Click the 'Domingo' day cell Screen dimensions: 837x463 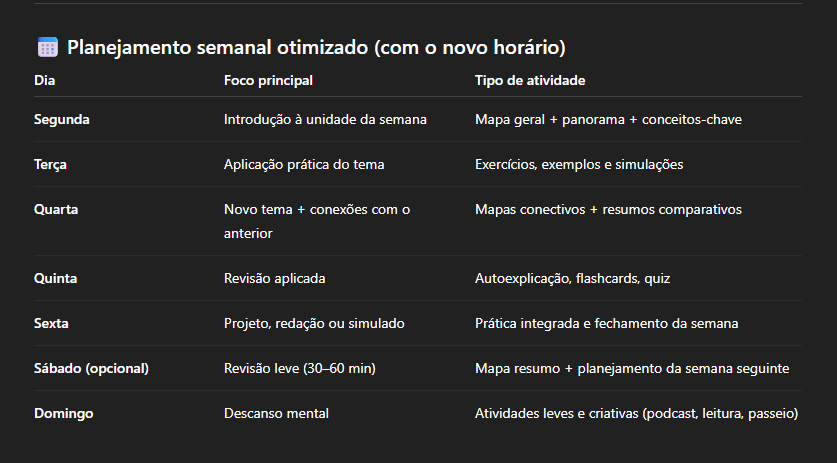point(63,413)
